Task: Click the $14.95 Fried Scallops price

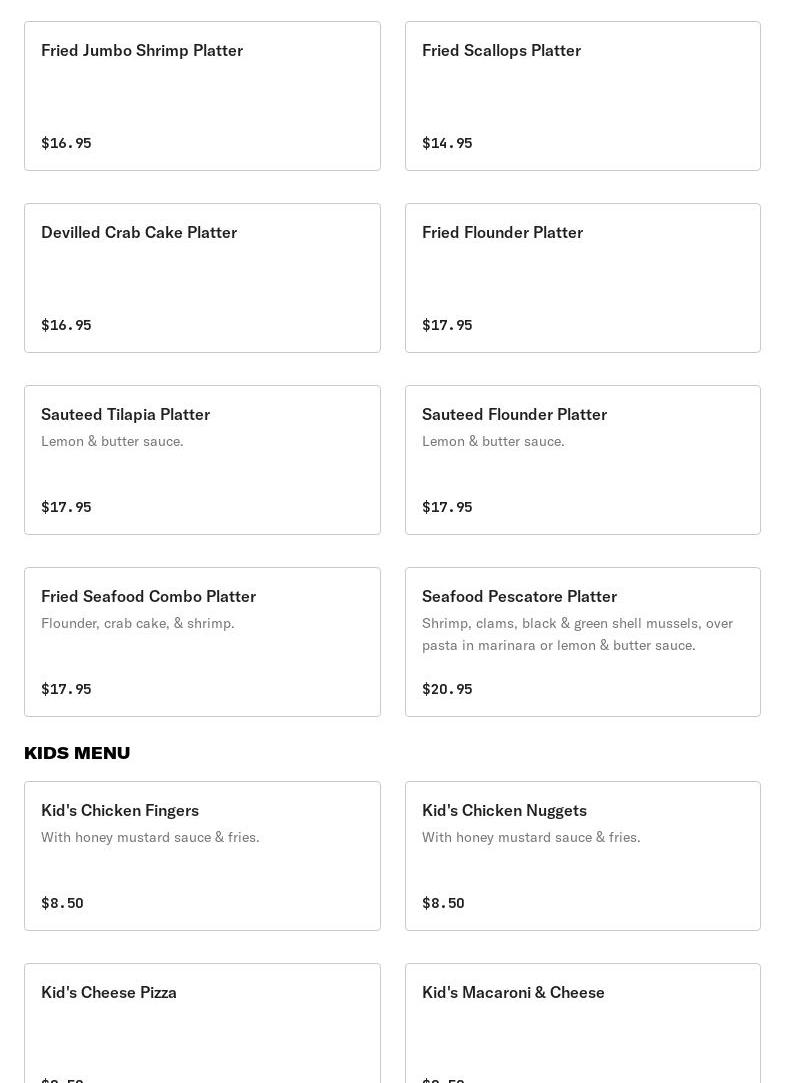Action: click(447, 143)
